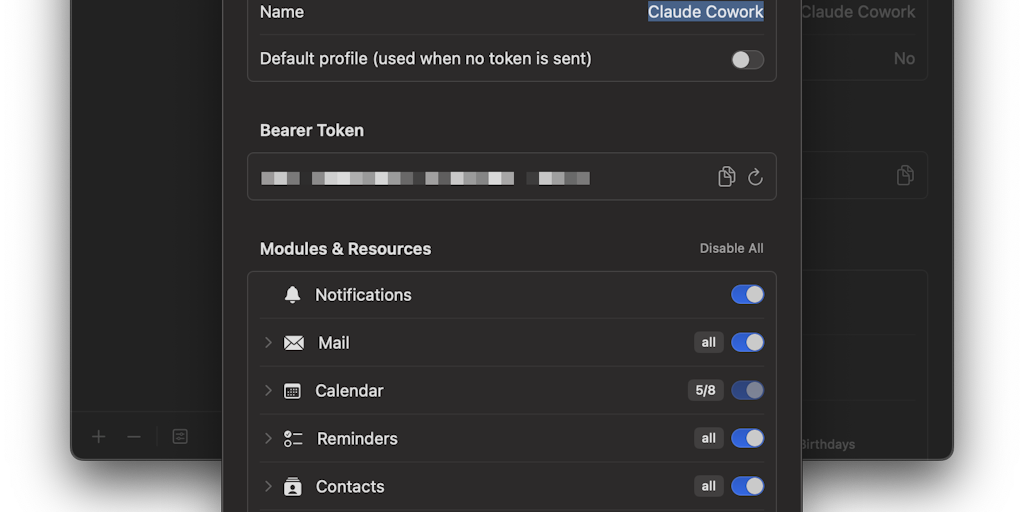Click the Calendar 5/8 resources badge

click(705, 391)
